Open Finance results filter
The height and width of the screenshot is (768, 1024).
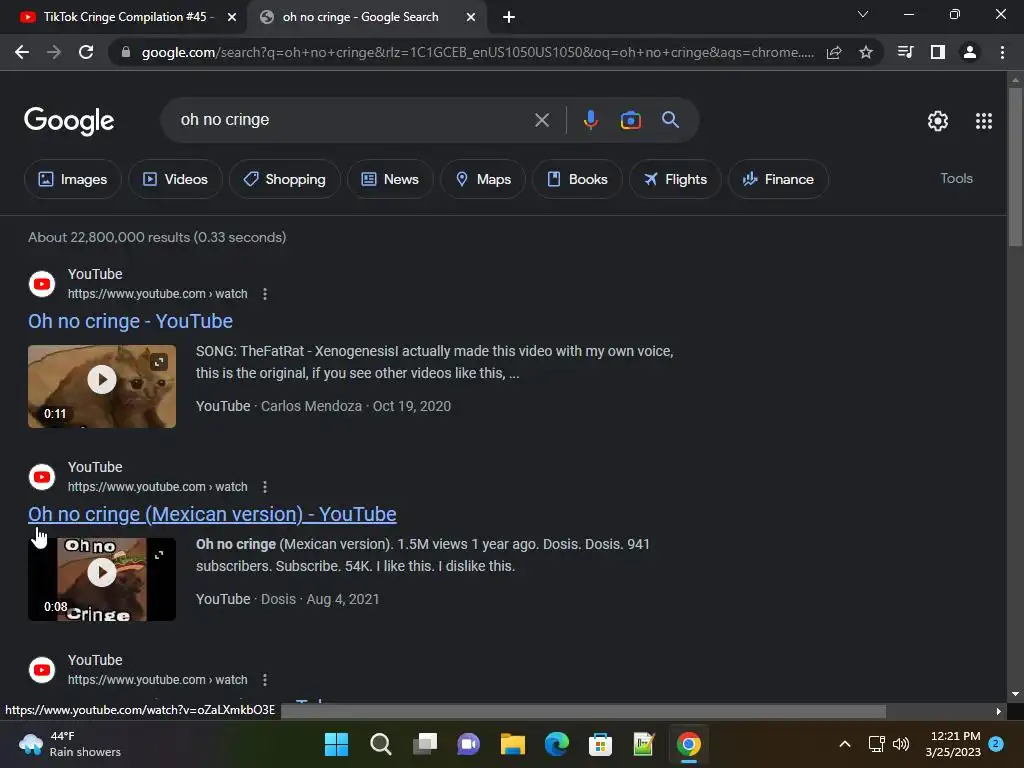click(778, 179)
